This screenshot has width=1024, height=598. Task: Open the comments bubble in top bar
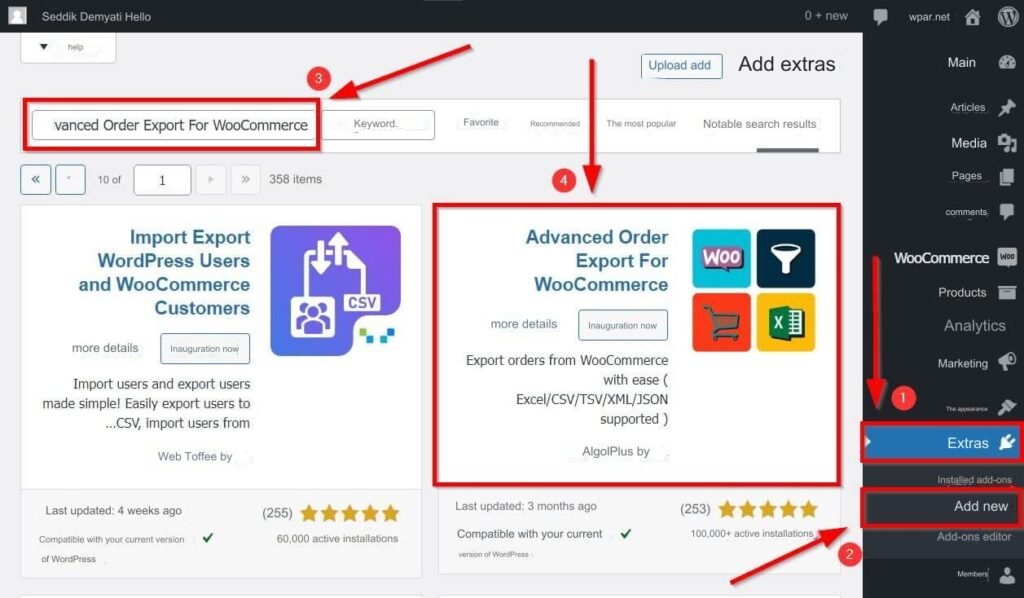tap(880, 17)
